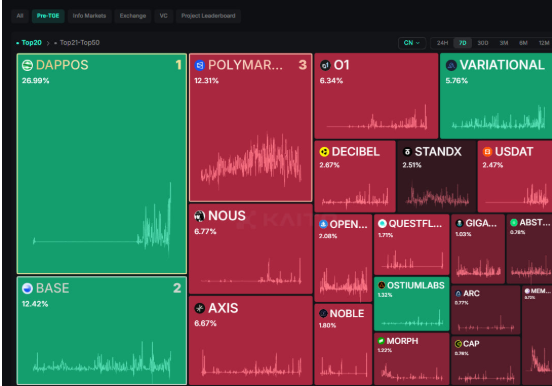The height and width of the screenshot is (386, 552).
Task: Expand breadcrumb chevron after Top20
Action: (48, 43)
